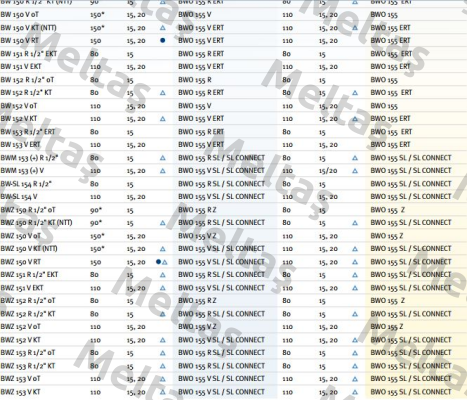Select the BW-SL 154 R 1/2" entry
The height and width of the screenshot is (400, 467).
26,184
